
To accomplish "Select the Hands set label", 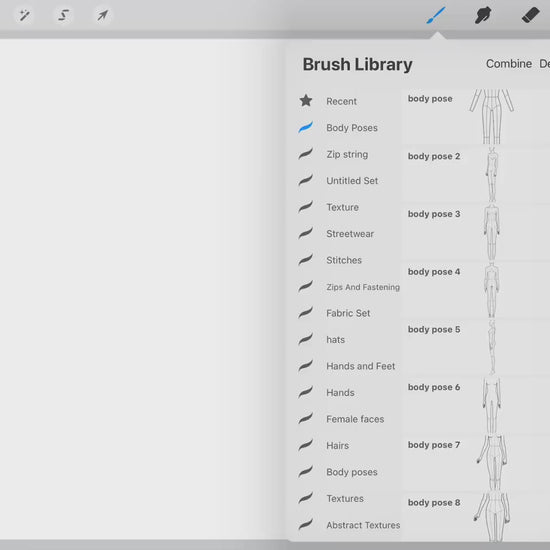I will (340, 393).
